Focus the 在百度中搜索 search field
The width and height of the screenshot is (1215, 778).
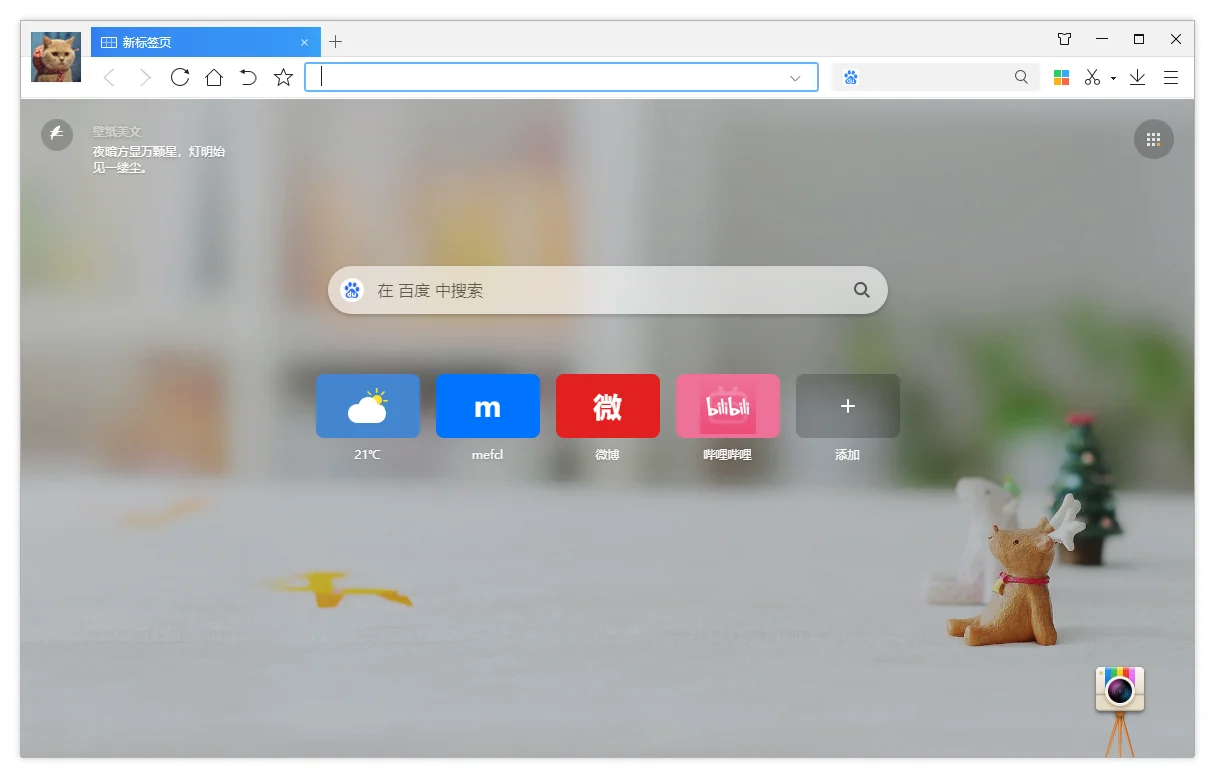[608, 290]
